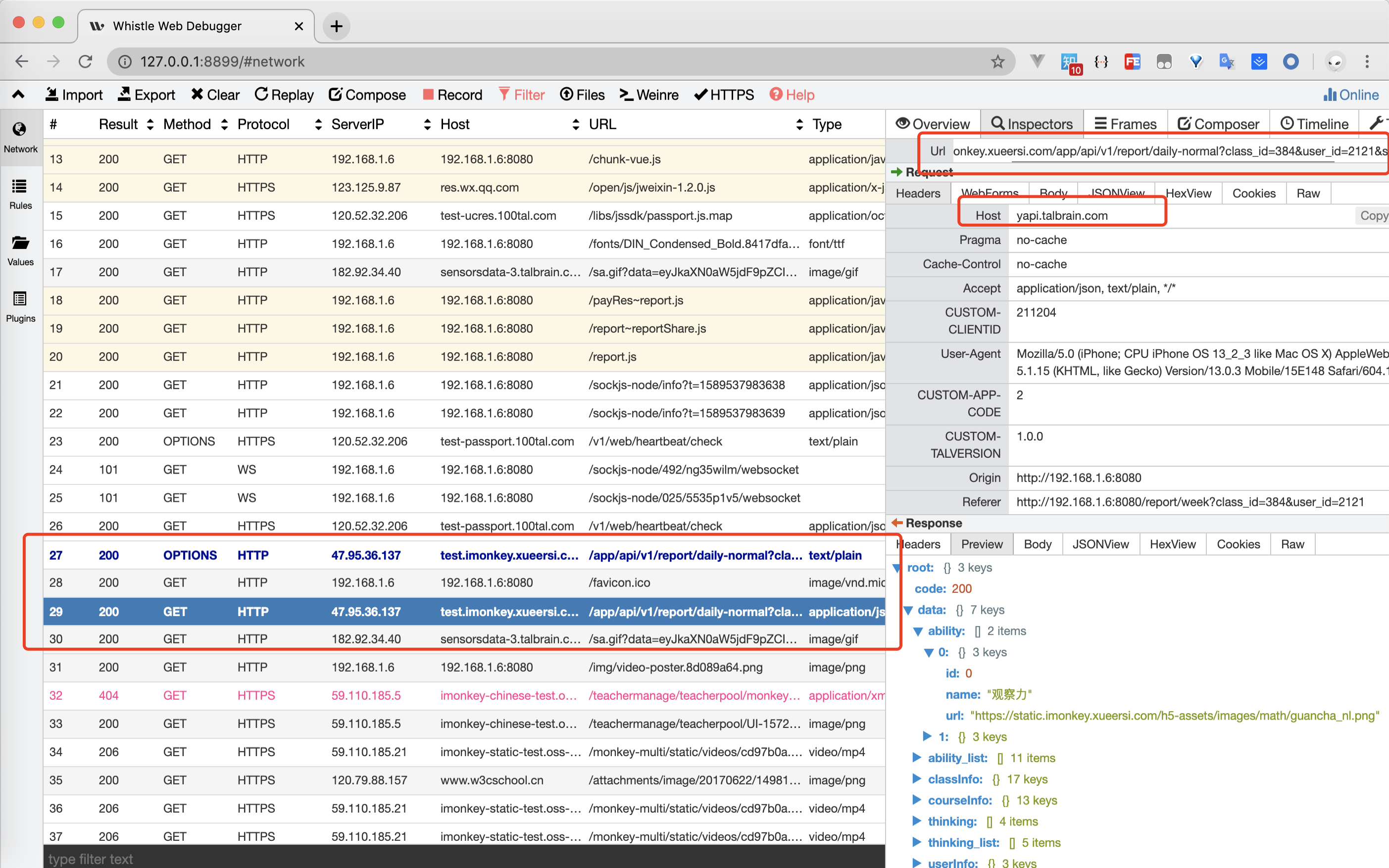Viewport: 1389px width, 868px height.
Task: Toggle the Record button
Action: click(x=452, y=95)
